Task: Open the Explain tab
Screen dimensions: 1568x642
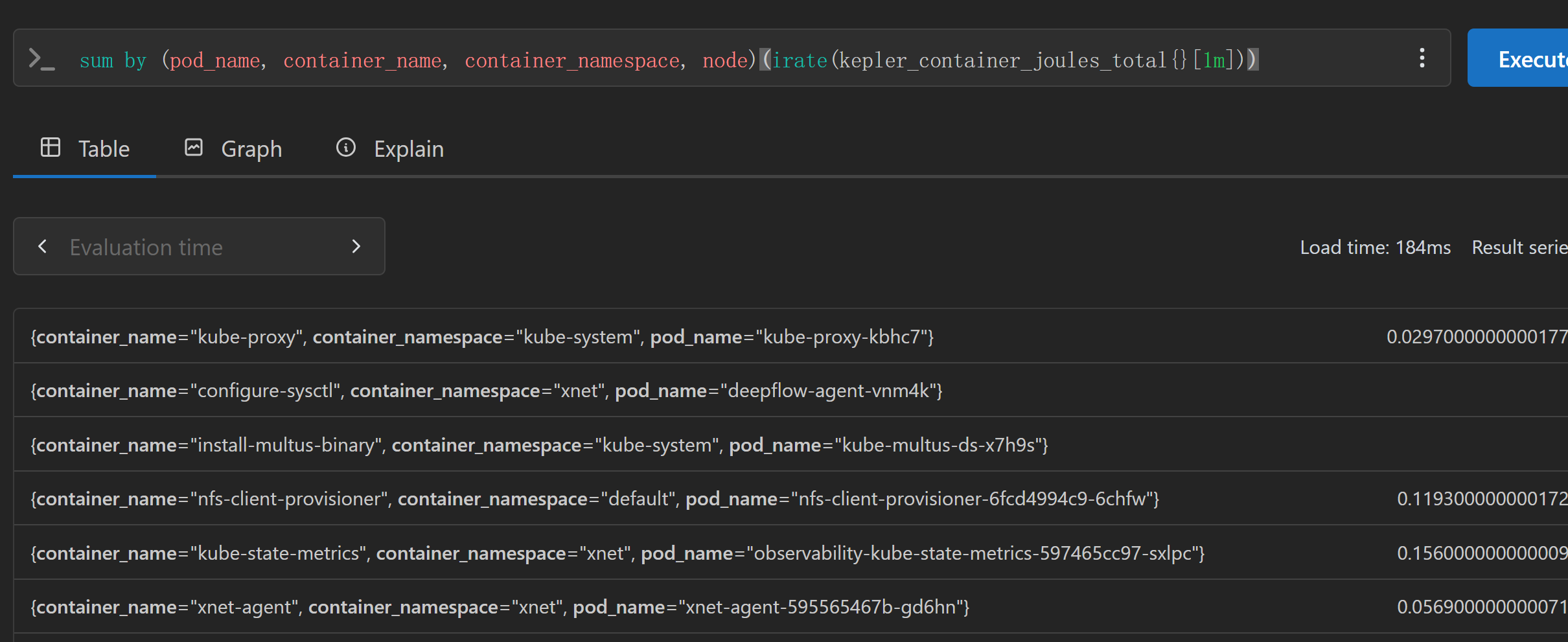Action: click(389, 149)
